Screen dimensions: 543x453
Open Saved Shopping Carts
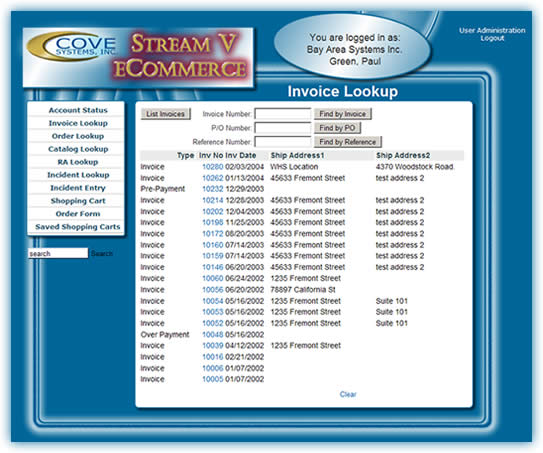click(x=78, y=227)
